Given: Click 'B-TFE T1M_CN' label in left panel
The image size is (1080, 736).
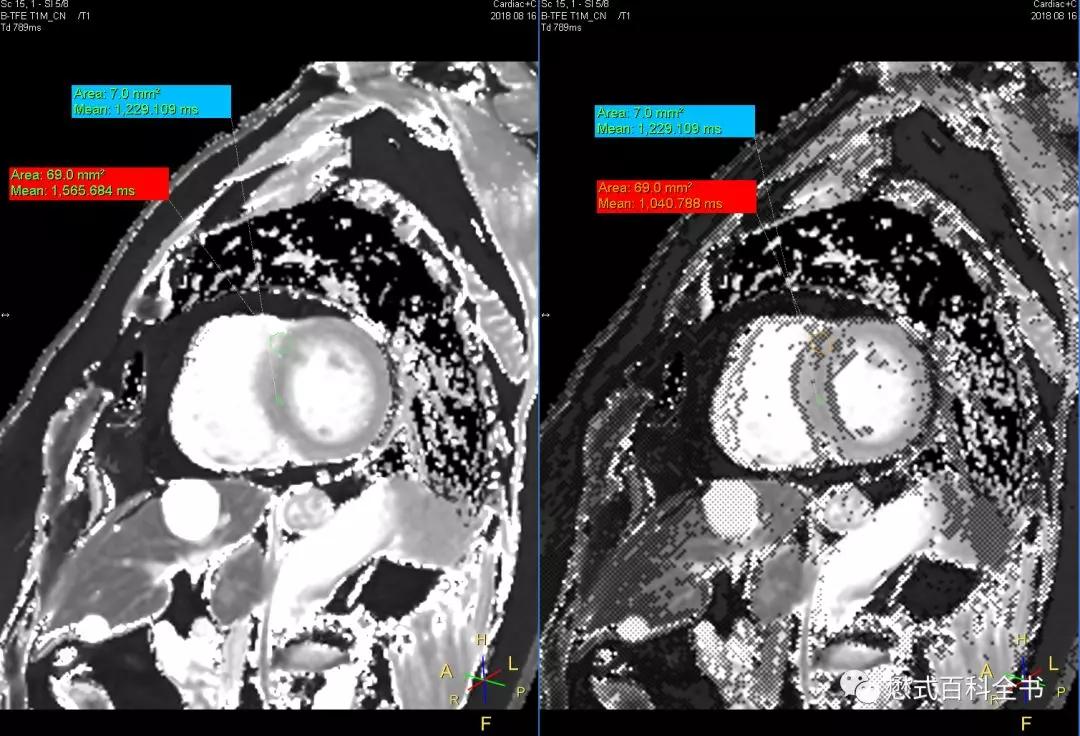Looking at the screenshot, I should click(x=33, y=16).
